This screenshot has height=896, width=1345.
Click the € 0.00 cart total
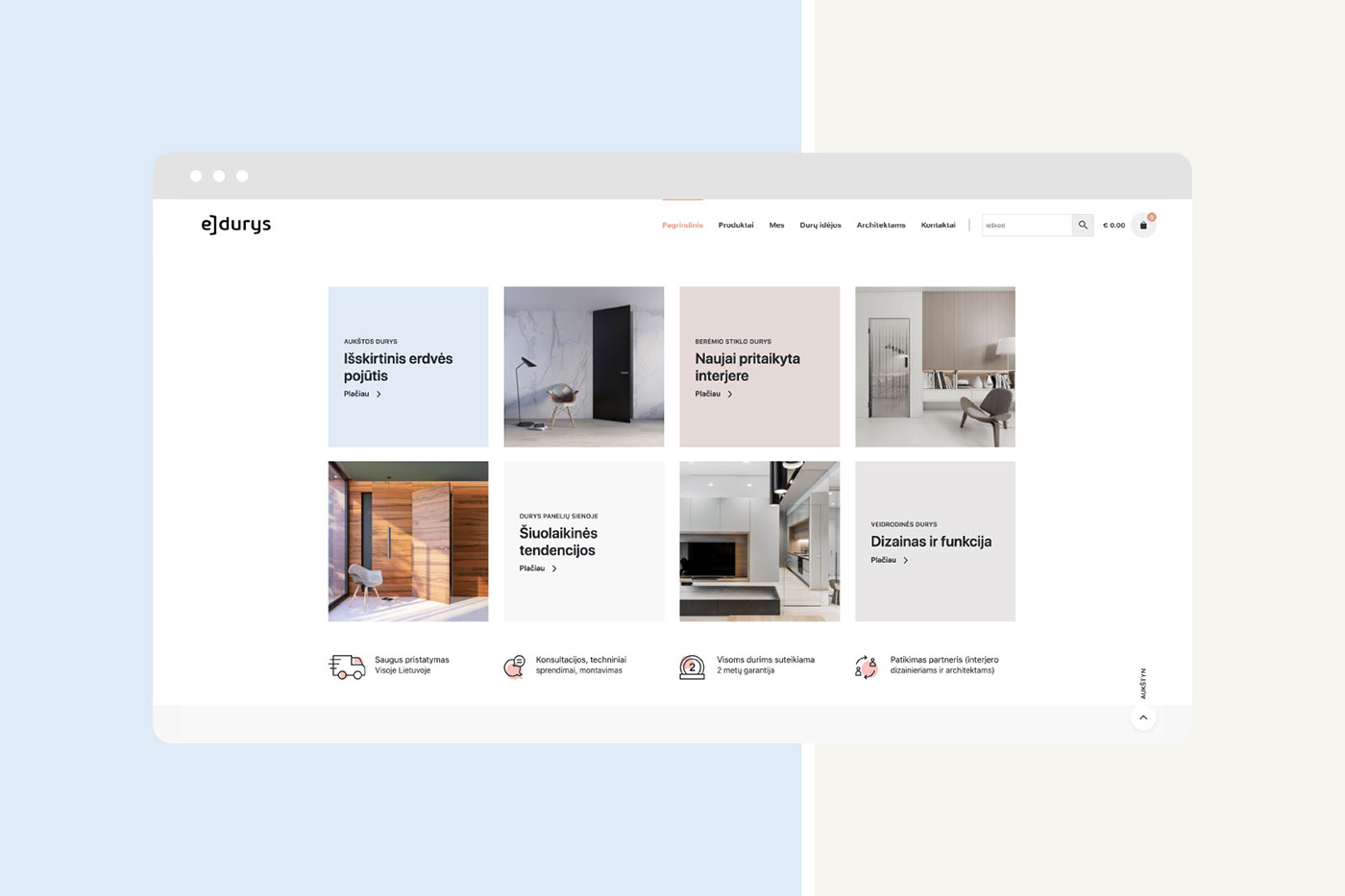click(1113, 225)
